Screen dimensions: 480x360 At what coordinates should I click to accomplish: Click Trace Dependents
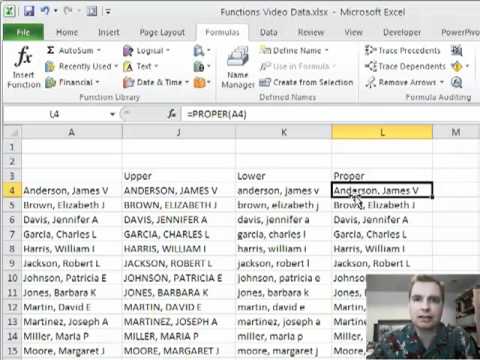(405, 67)
